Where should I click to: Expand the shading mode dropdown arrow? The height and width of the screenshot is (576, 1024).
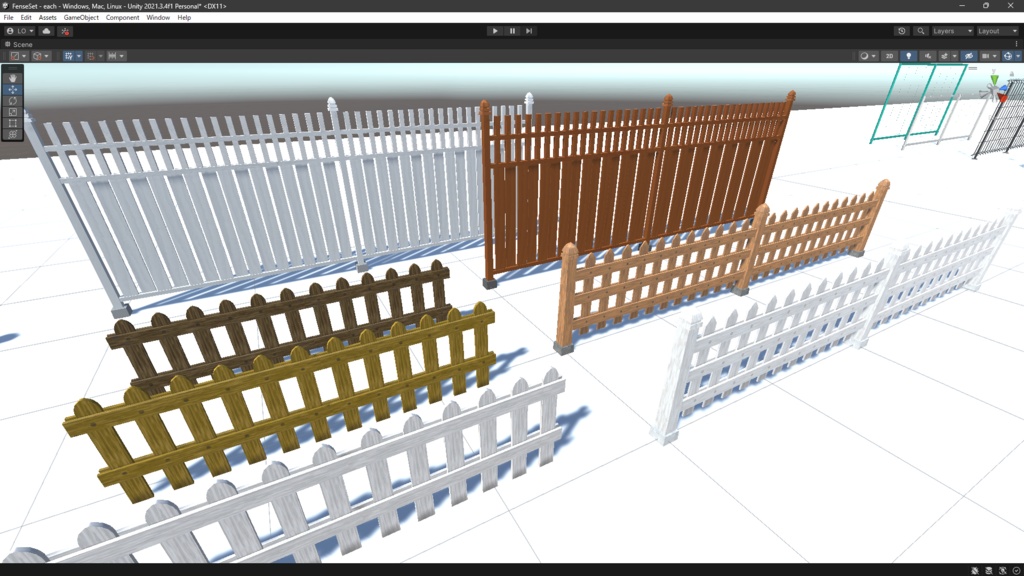click(874, 56)
